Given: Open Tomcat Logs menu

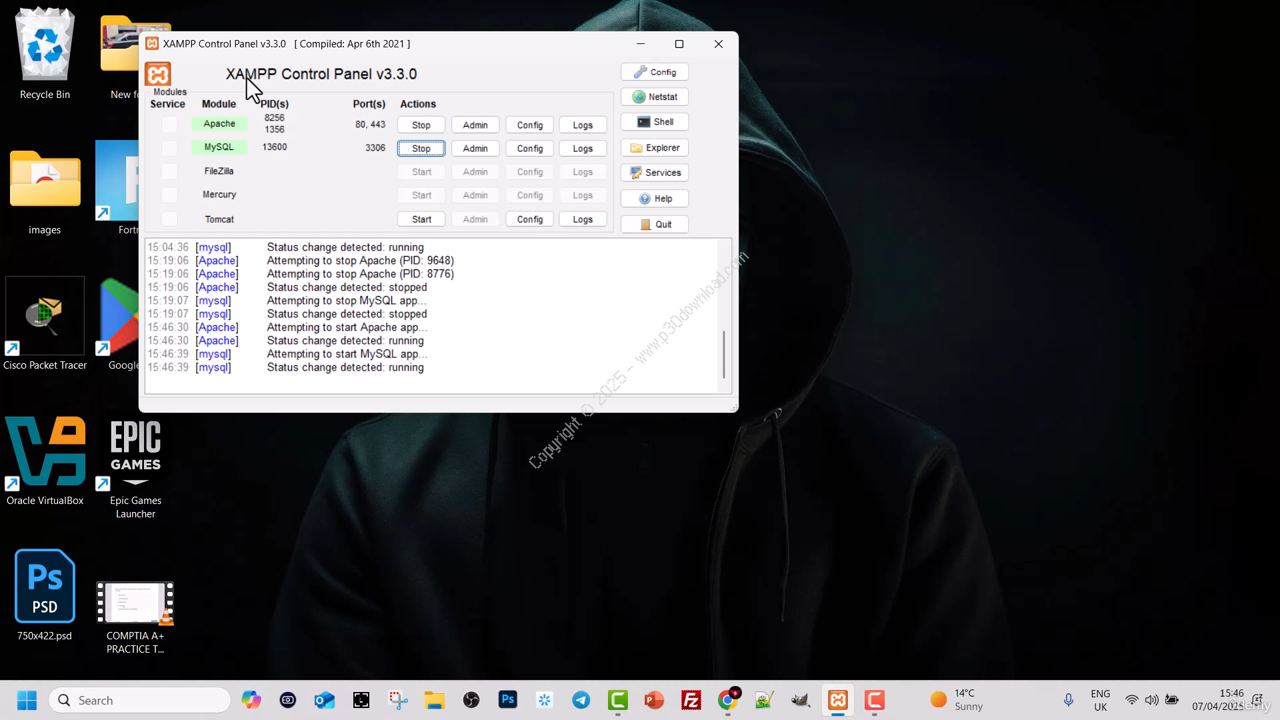Looking at the screenshot, I should coord(583,219).
